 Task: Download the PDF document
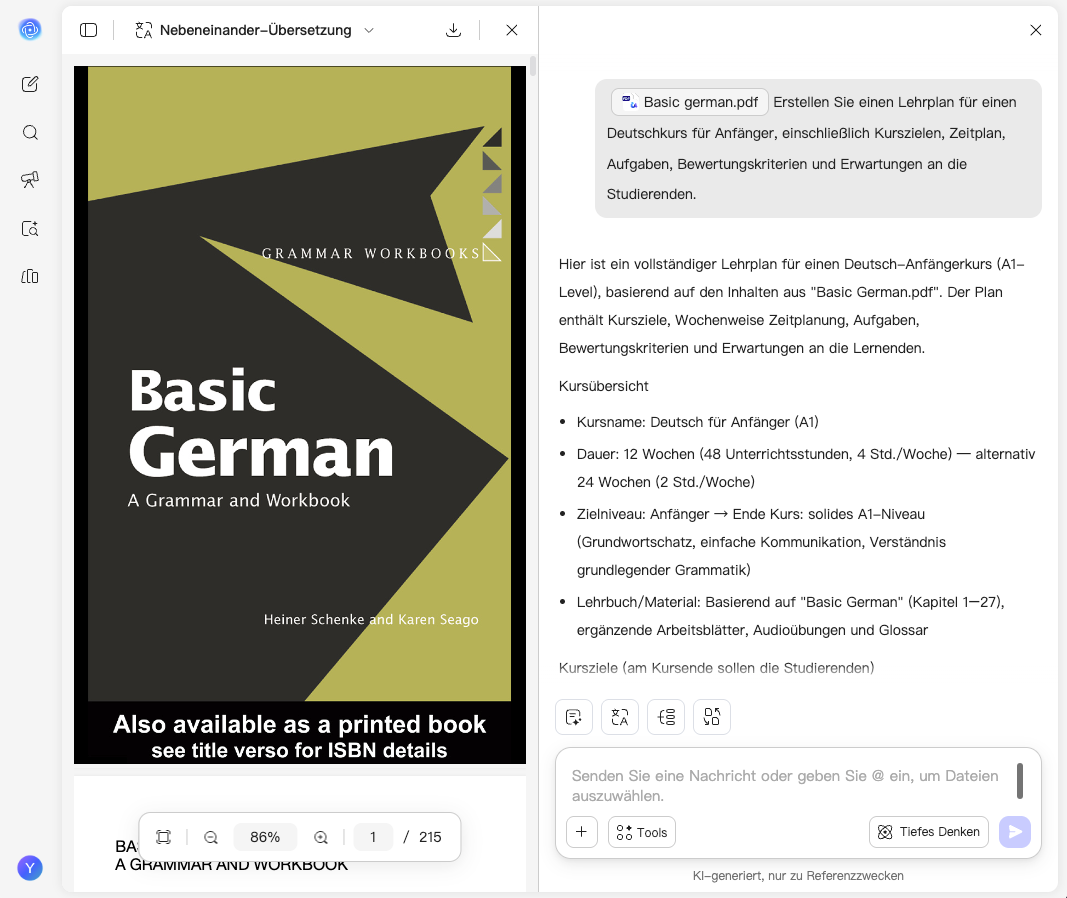[453, 30]
